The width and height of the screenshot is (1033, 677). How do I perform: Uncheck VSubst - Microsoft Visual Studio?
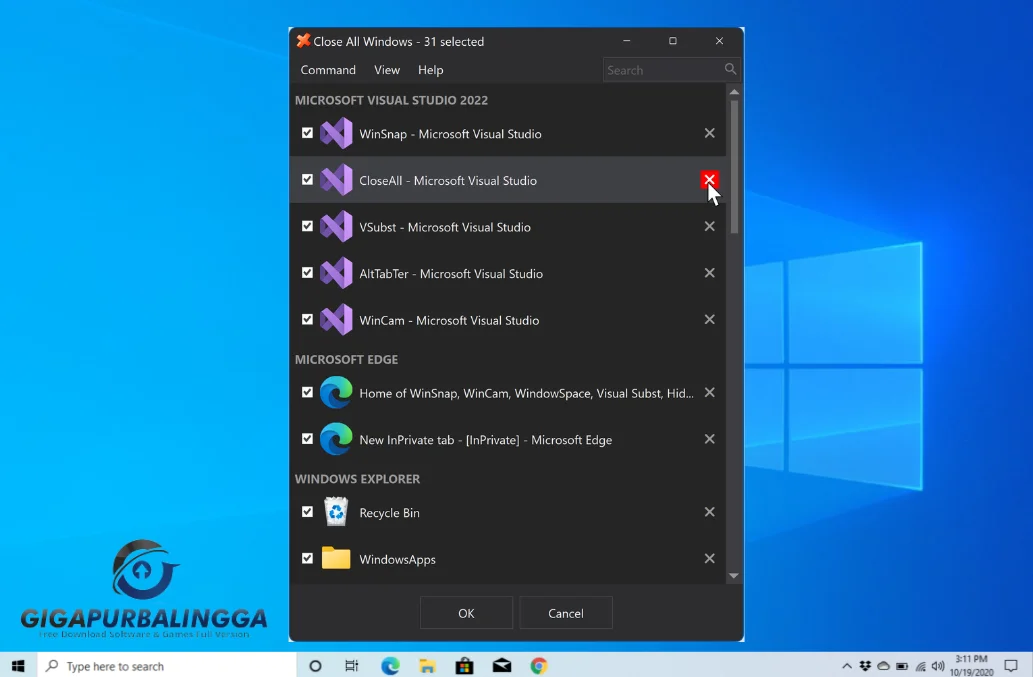(307, 226)
